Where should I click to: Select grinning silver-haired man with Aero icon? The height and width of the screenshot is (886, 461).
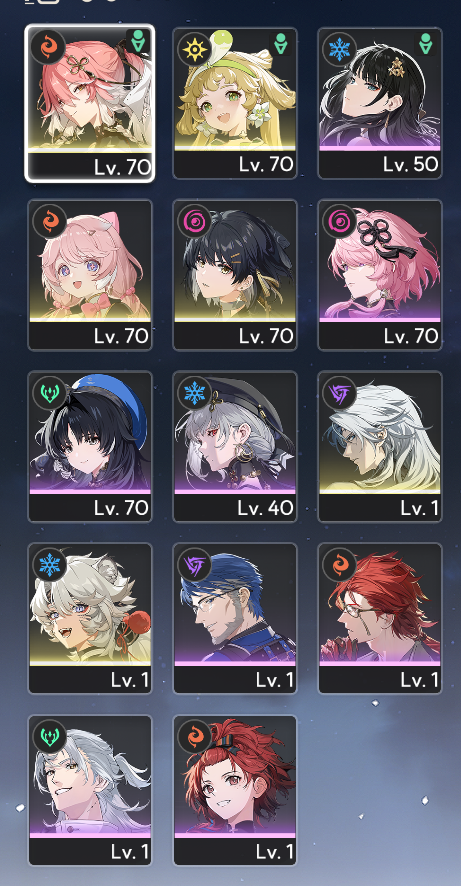coord(90,791)
